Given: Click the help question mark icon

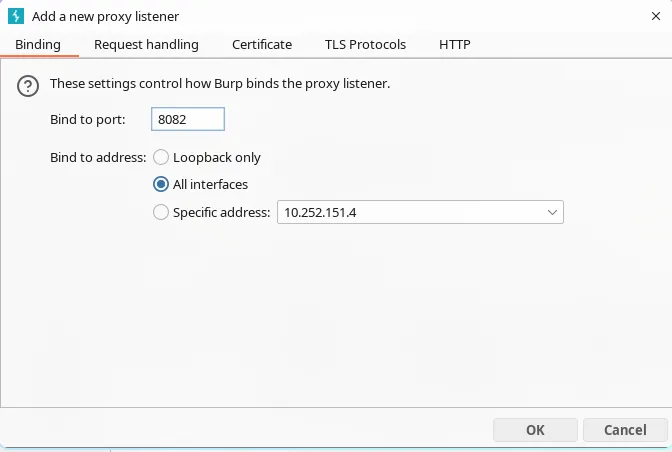Looking at the screenshot, I should (28, 87).
